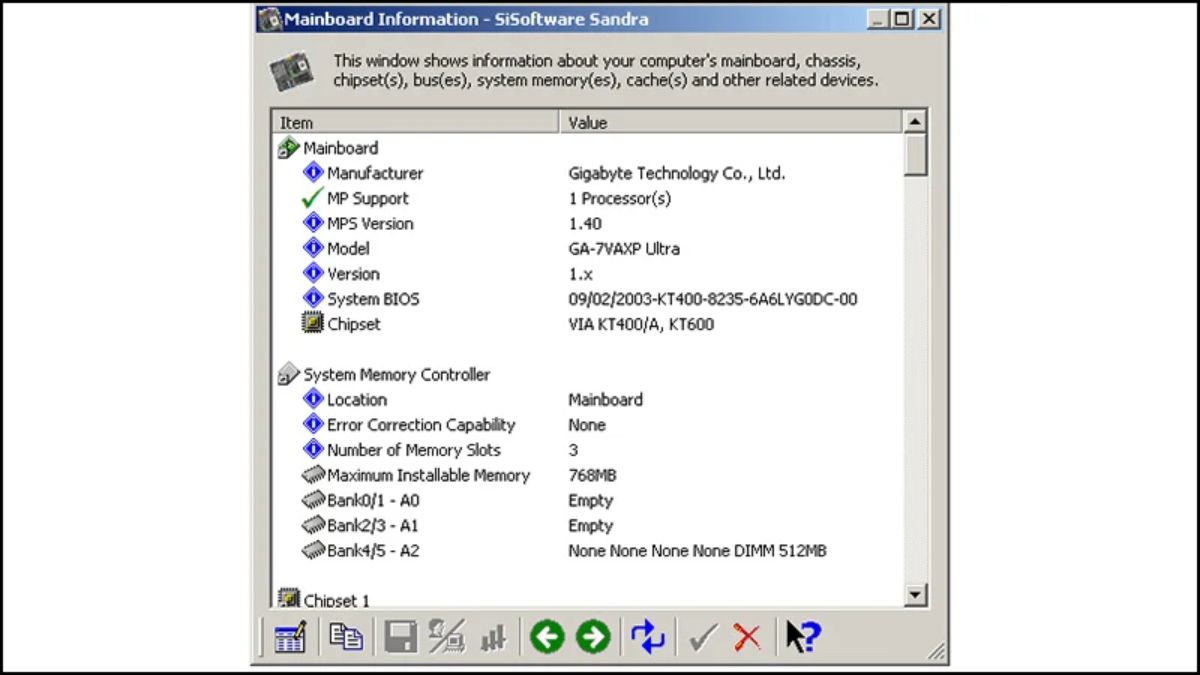Image resolution: width=1200 pixels, height=675 pixels.
Task: Click the Value column header
Action: tap(731, 122)
